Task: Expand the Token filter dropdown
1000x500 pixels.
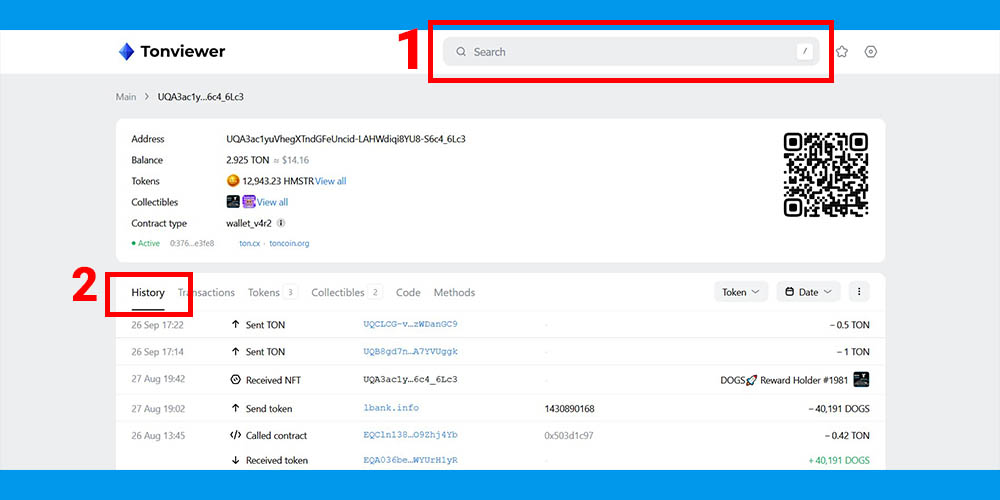Action: coord(741,292)
